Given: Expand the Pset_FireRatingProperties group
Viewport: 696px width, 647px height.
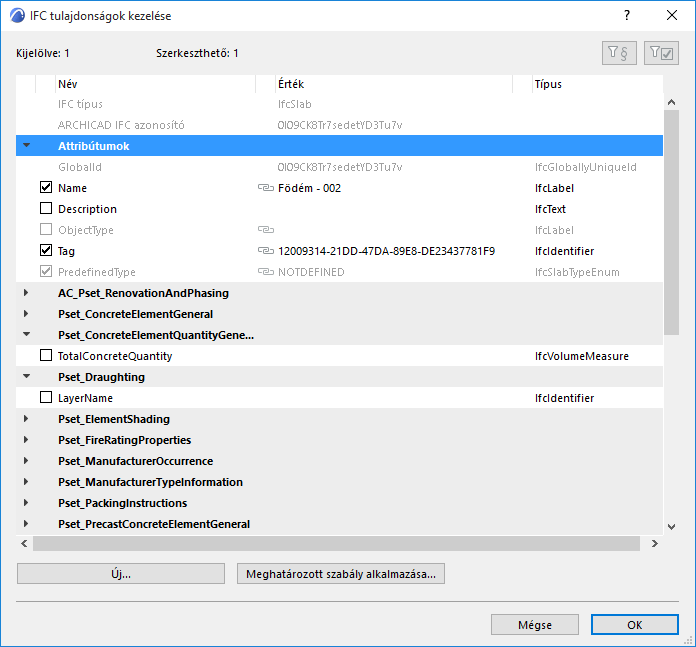Looking at the screenshot, I should 27,440.
